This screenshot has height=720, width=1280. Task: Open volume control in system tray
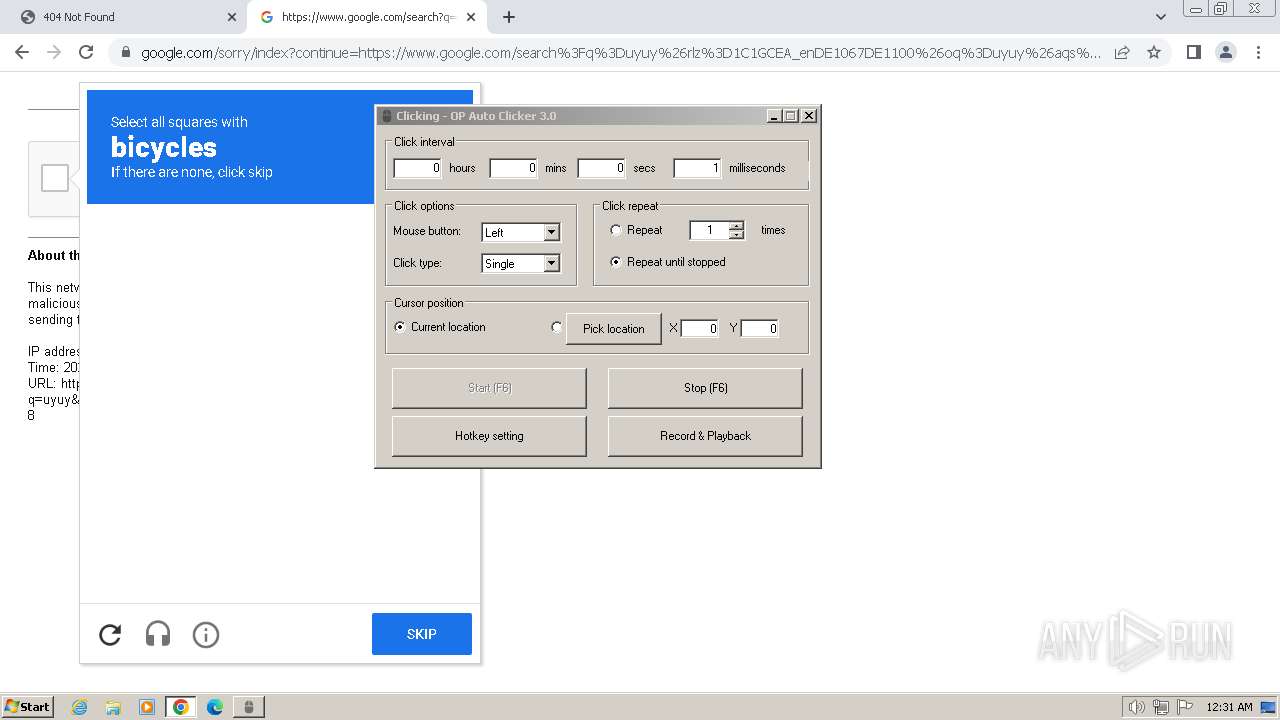1136,707
